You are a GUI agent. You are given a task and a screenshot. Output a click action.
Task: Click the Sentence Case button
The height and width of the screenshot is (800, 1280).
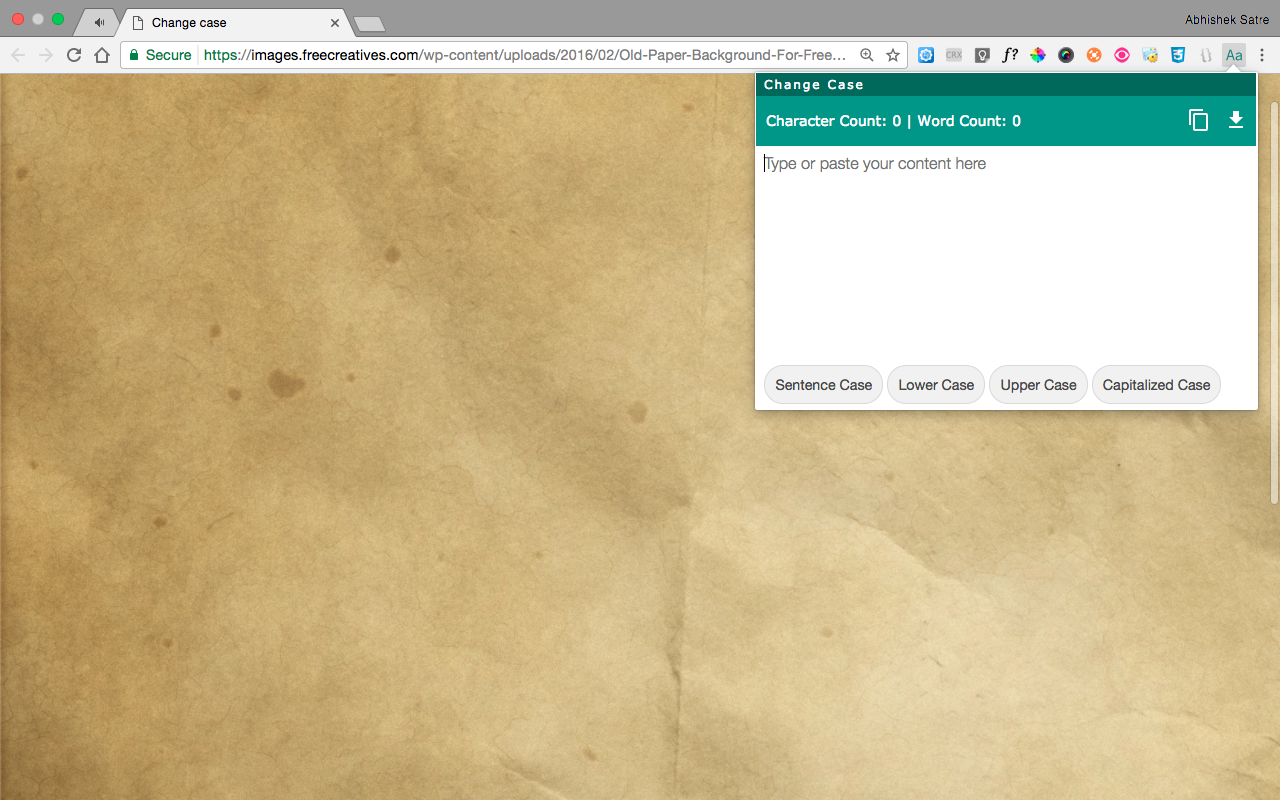point(823,385)
